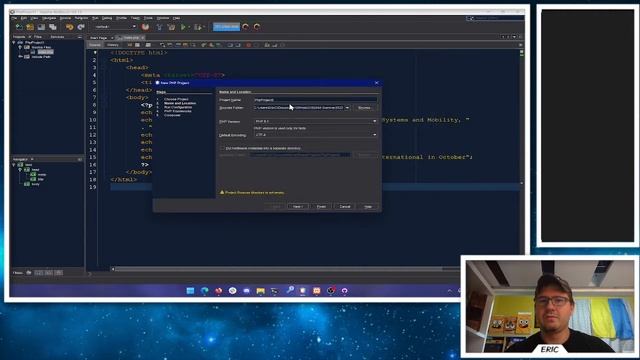
Task: Click the Debug Project icon
Action: click(x=198, y=27)
